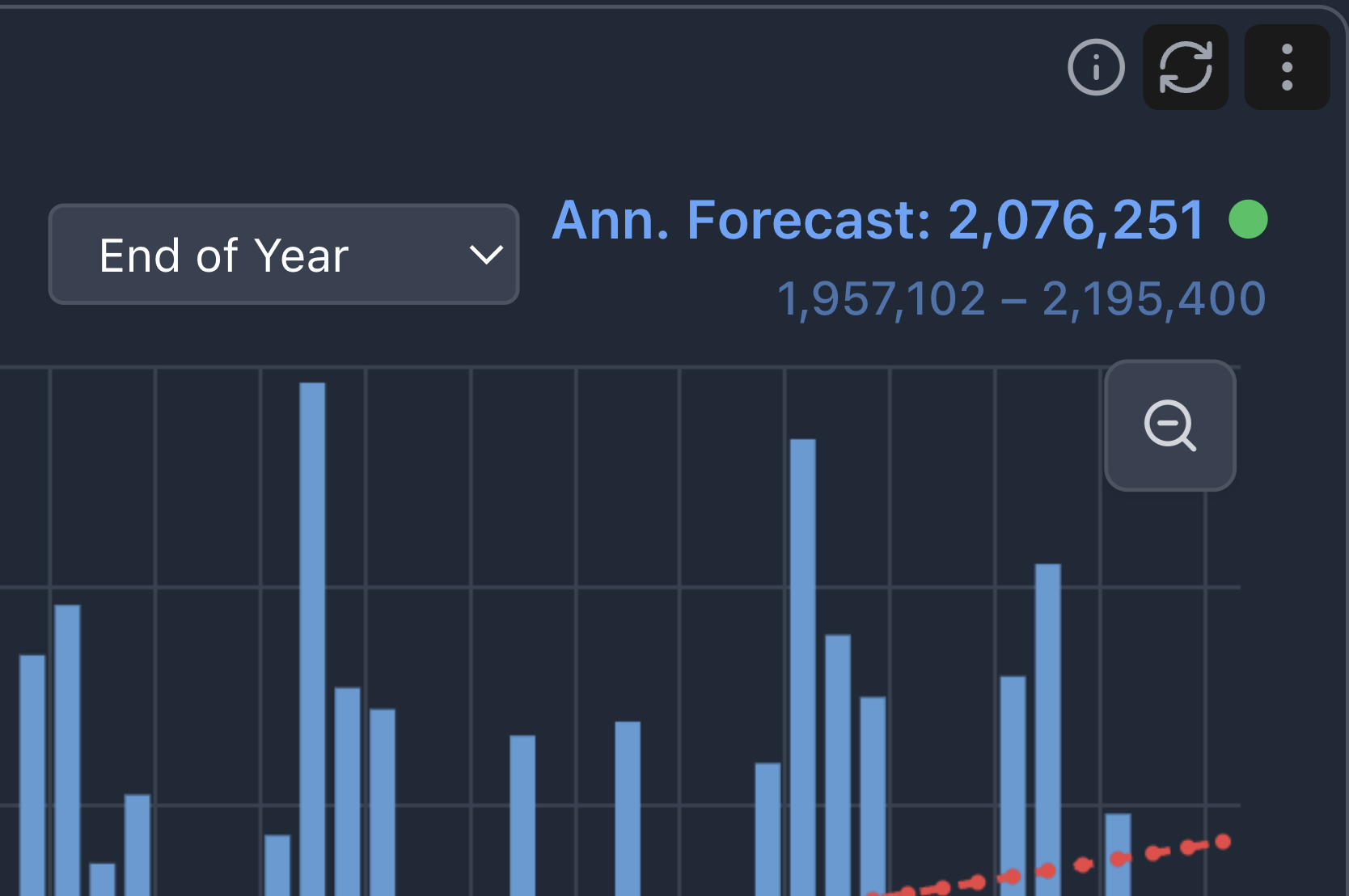Viewport: 1349px width, 896px height.
Task: Click the short bar left of the tallest bar
Action: point(277,864)
